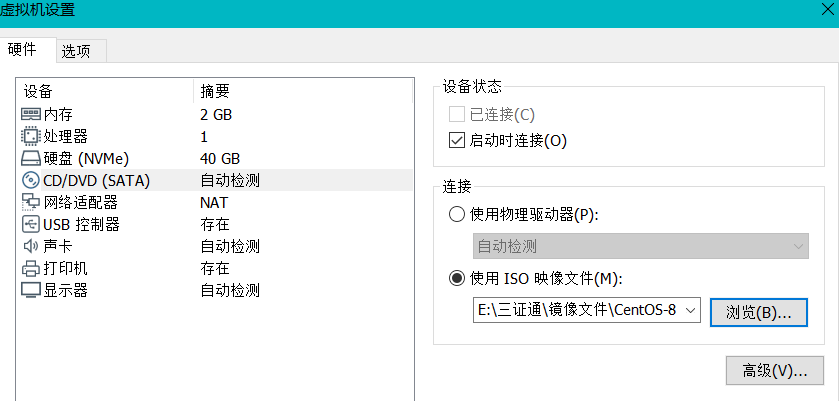Select the 打印机 row label
The height and width of the screenshot is (401, 839).
(65, 269)
